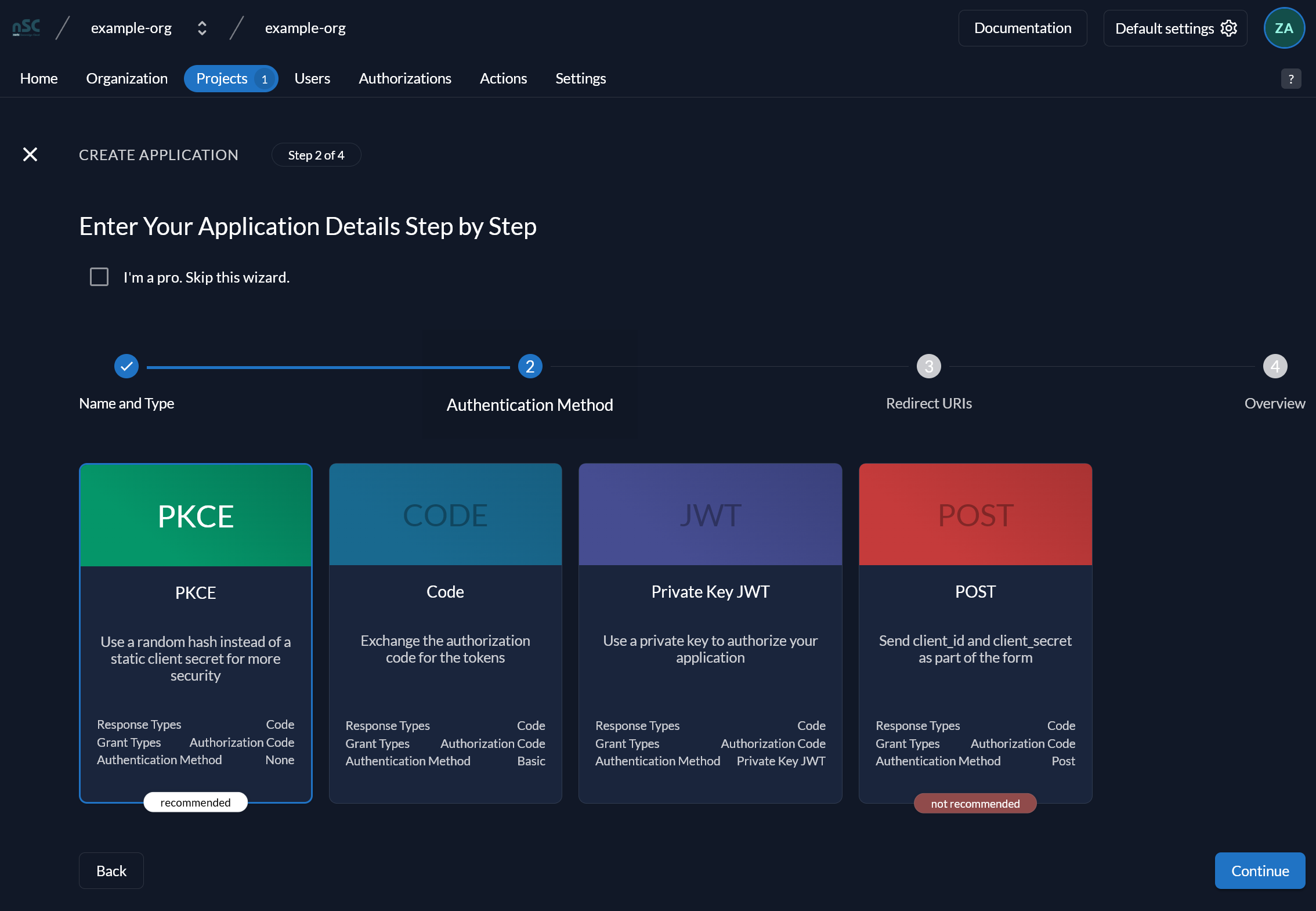Image resolution: width=1316 pixels, height=911 pixels.
Task: Click the 'recommended' badge
Action: (x=196, y=802)
